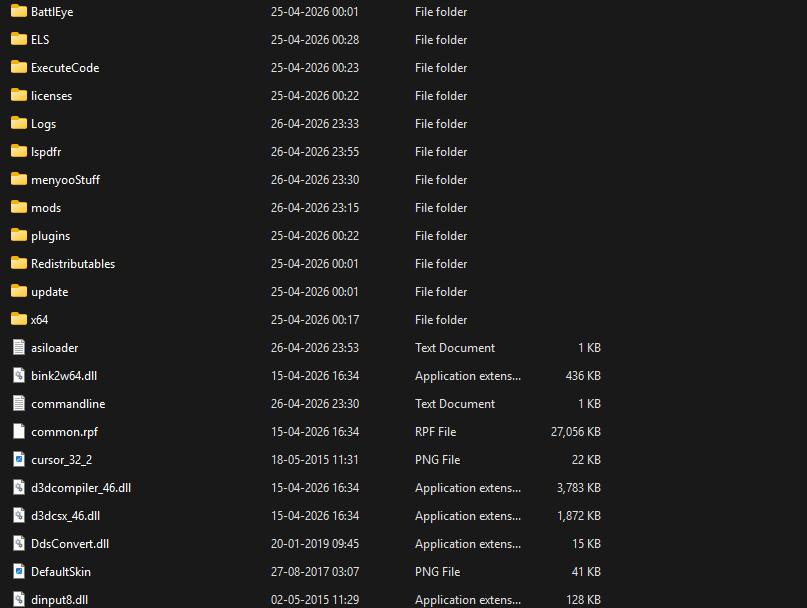Image resolution: width=807 pixels, height=608 pixels.
Task: Select the lspdfr folder icon
Action: pyautogui.click(x=18, y=152)
